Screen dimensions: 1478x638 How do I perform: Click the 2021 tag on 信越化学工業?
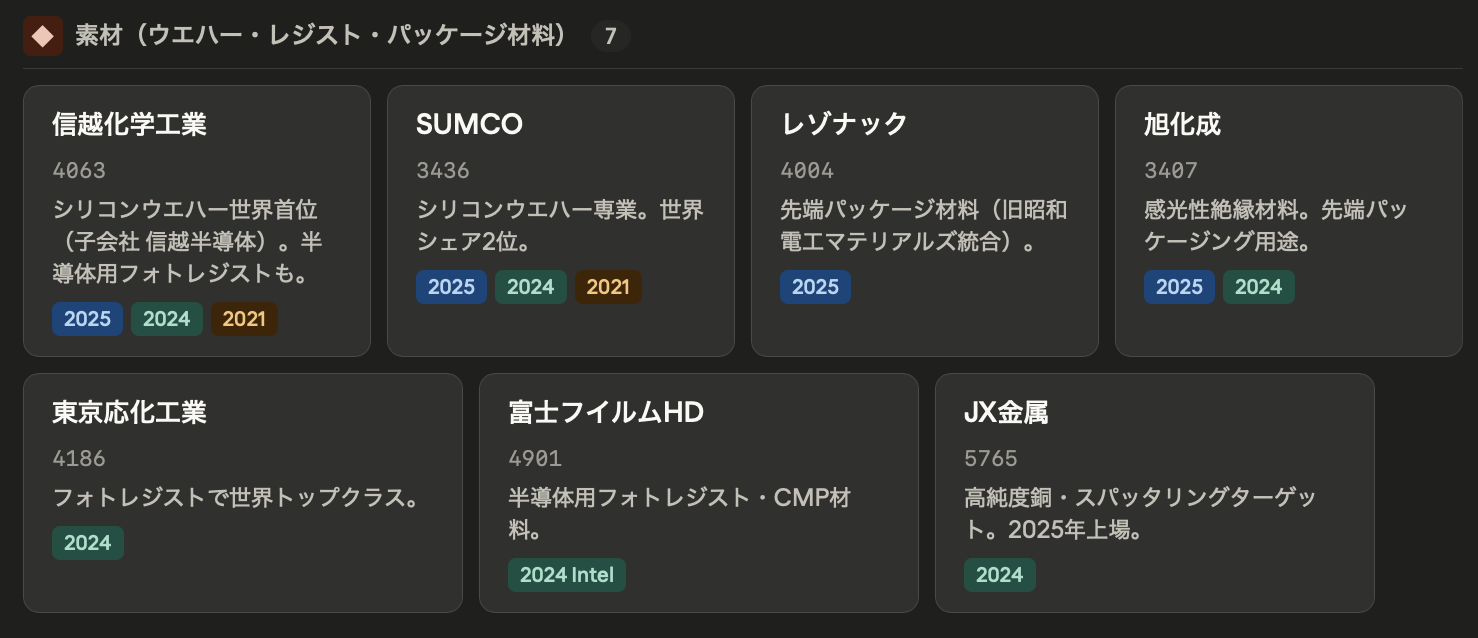[244, 319]
